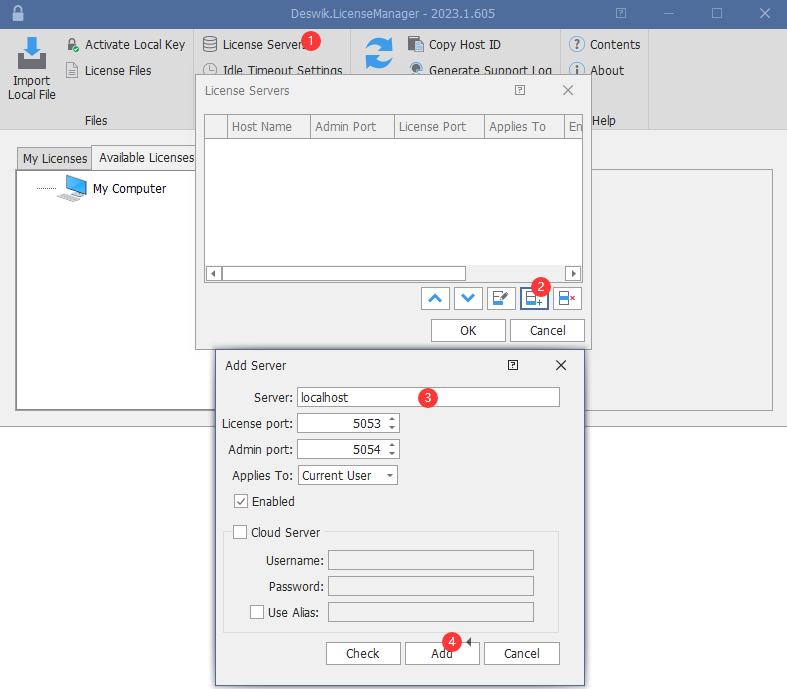Screen dimensions: 787x689
Task: Click Activate Local Key
Action: coord(126,45)
